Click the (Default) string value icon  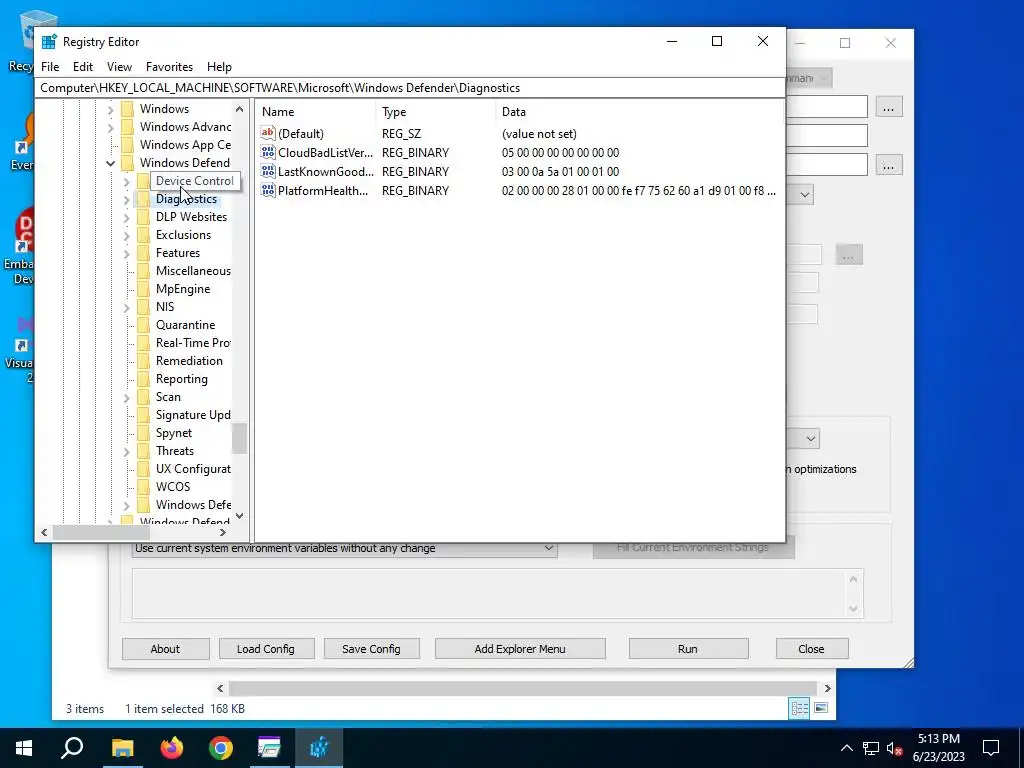click(268, 133)
